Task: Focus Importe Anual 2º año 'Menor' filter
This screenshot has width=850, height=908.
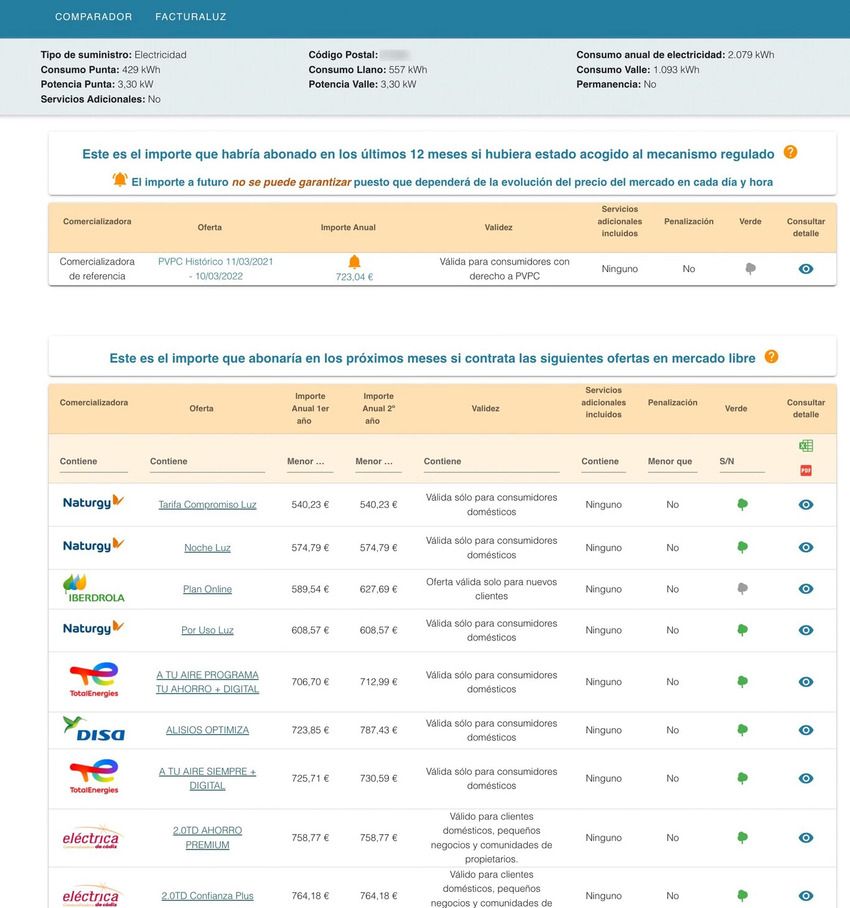Action: [x=378, y=462]
